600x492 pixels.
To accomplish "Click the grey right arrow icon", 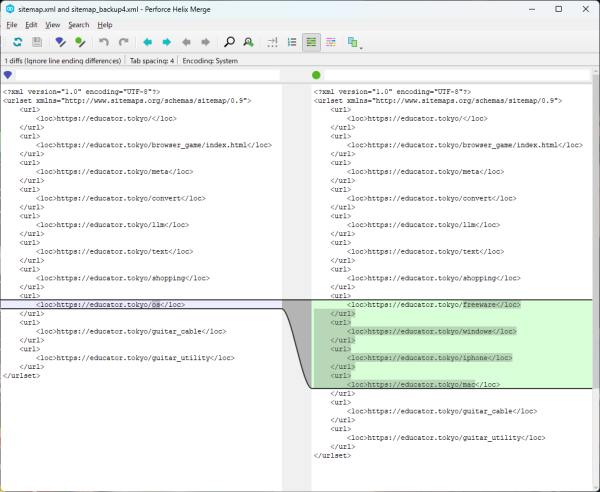I will tap(206, 42).
